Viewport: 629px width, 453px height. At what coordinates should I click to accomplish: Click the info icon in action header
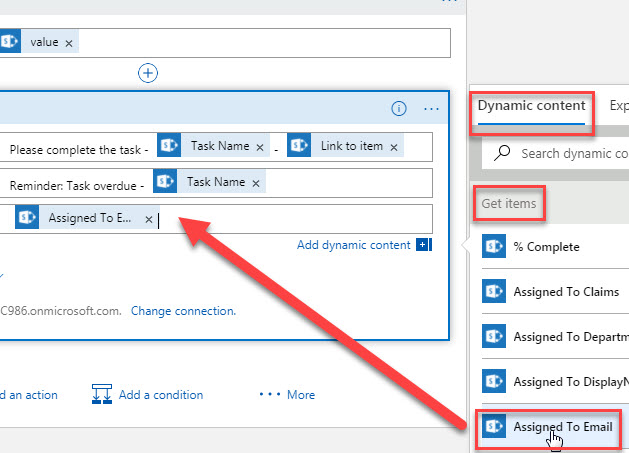click(x=399, y=109)
